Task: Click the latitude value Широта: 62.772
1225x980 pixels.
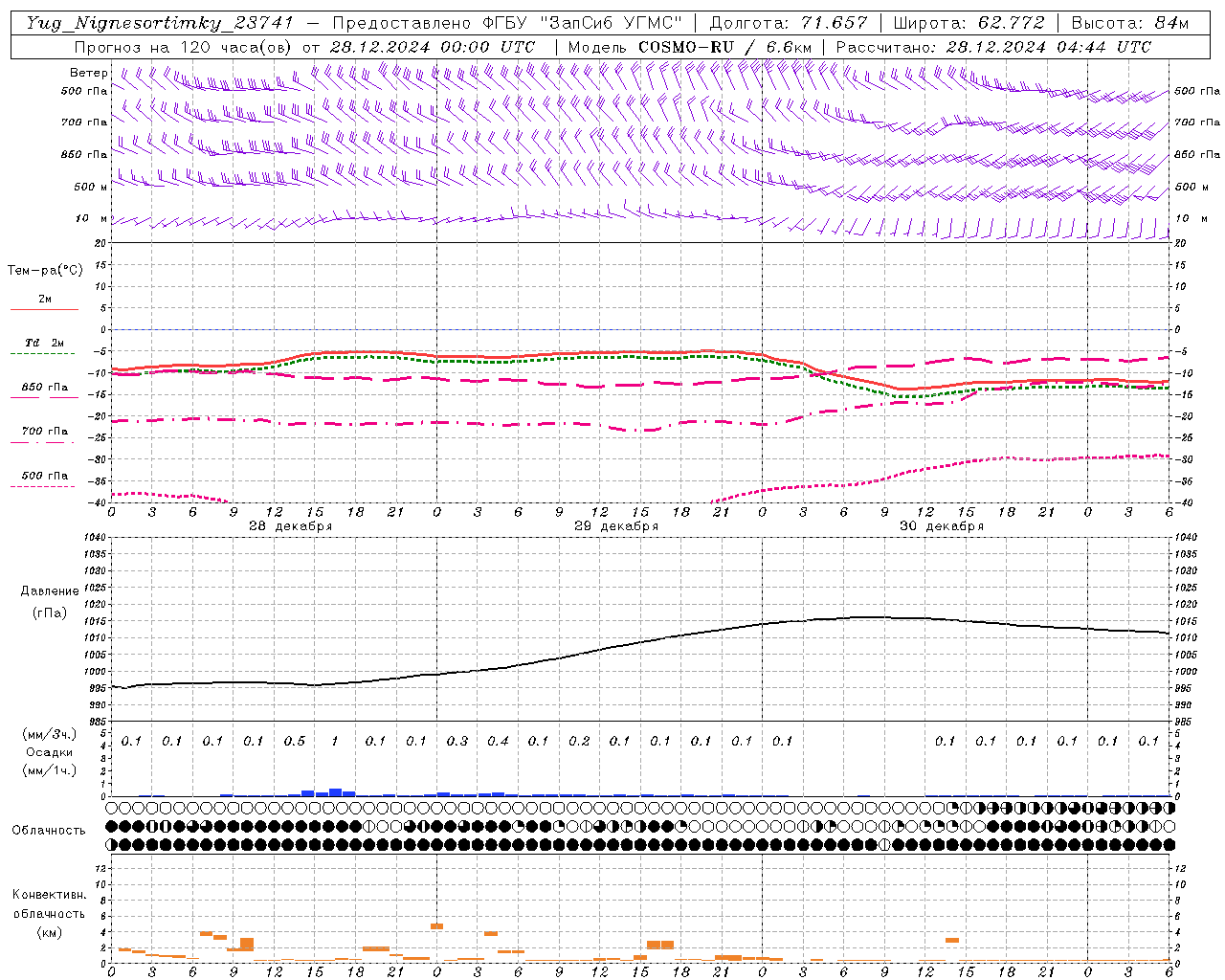Action: pyautogui.click(x=969, y=23)
